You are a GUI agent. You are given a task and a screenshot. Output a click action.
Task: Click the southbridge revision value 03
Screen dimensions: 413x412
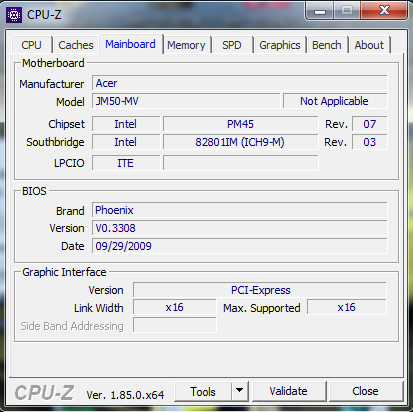(369, 142)
